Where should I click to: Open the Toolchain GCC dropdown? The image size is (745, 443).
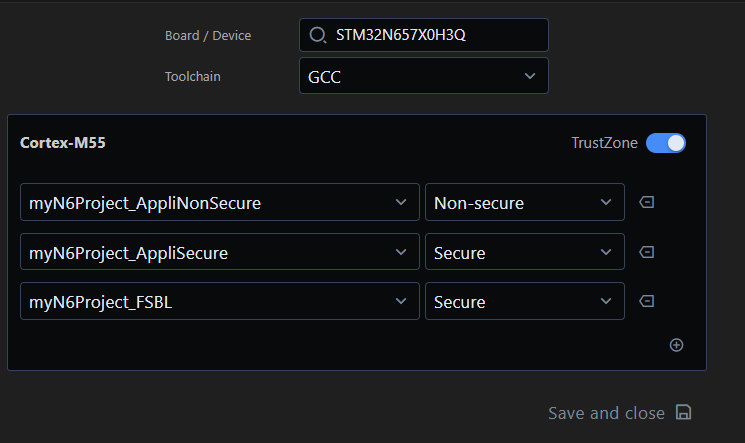(x=423, y=76)
